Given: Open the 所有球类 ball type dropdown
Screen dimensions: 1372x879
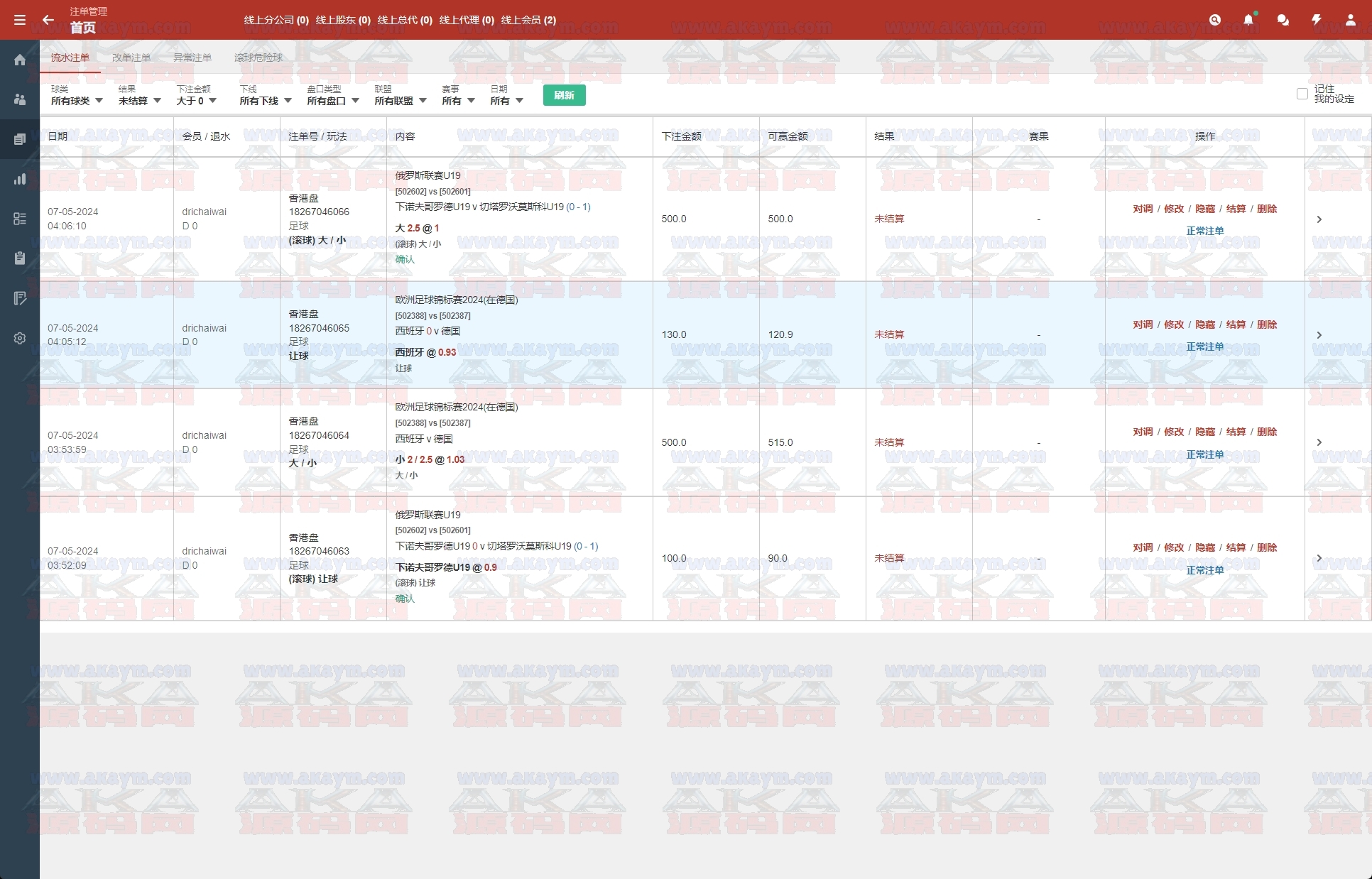Looking at the screenshot, I should point(77,101).
